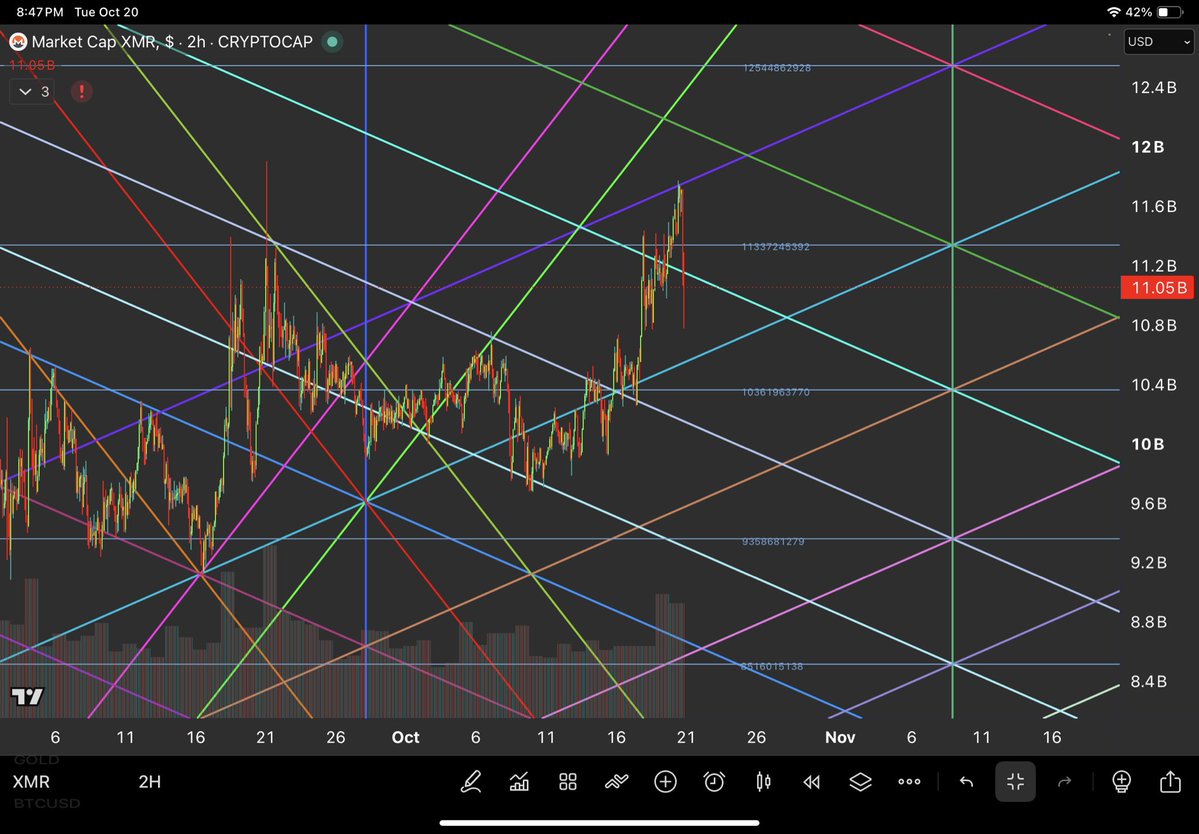Screen dimensions: 1199x834
Task: Select the 9358681279 horizontal line label
Action: pos(772,541)
